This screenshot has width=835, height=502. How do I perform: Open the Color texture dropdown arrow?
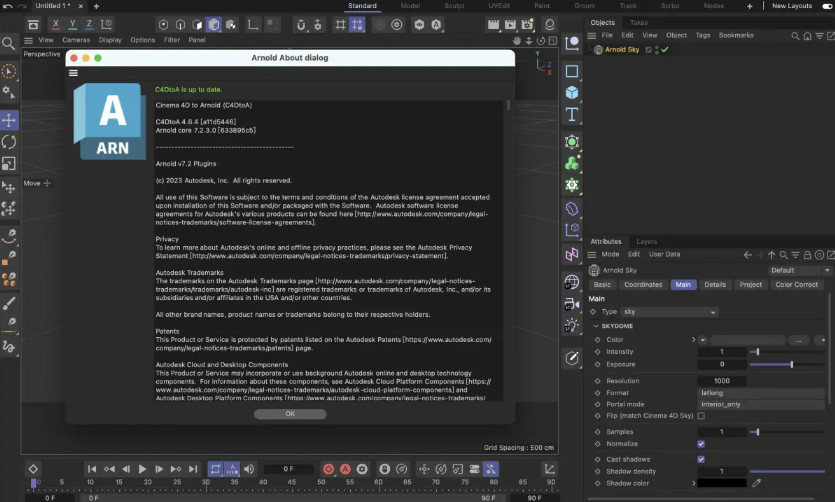click(703, 340)
